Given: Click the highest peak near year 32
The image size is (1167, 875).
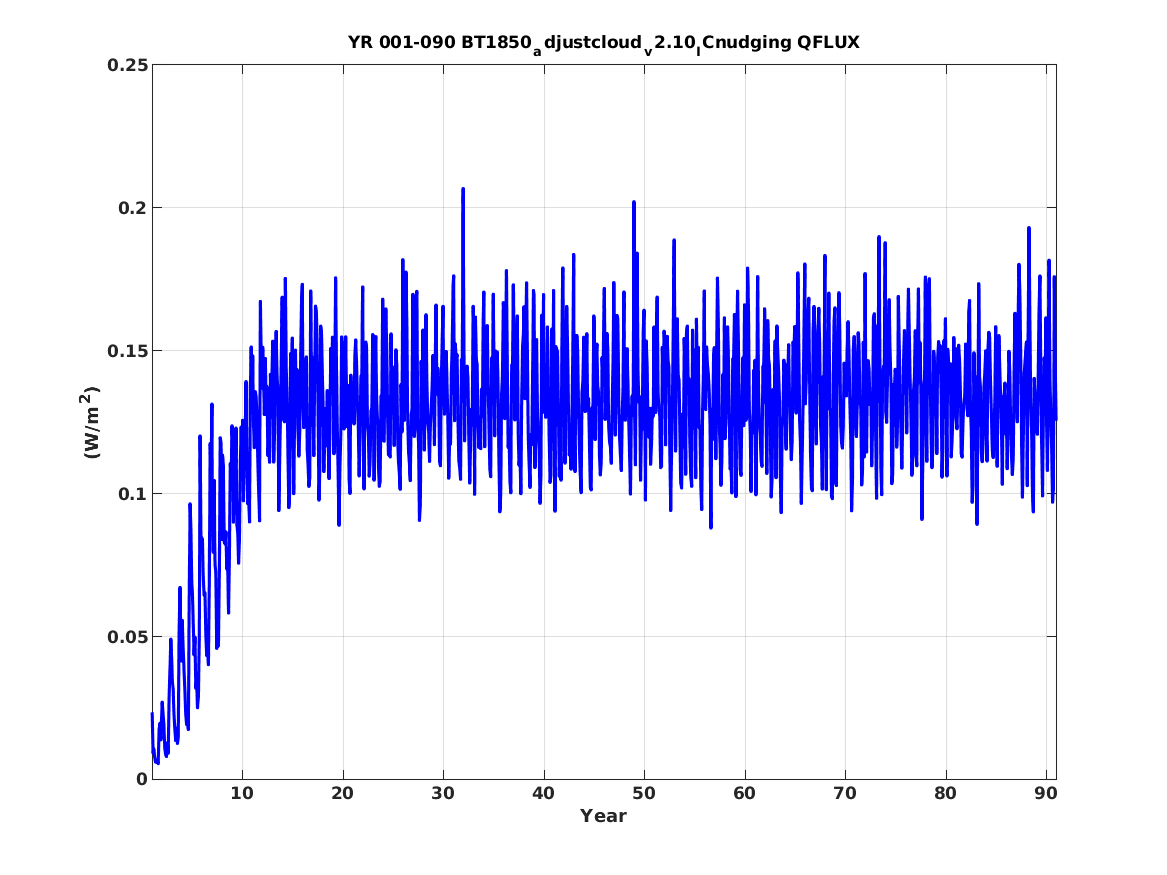Looking at the screenshot, I should [463, 190].
